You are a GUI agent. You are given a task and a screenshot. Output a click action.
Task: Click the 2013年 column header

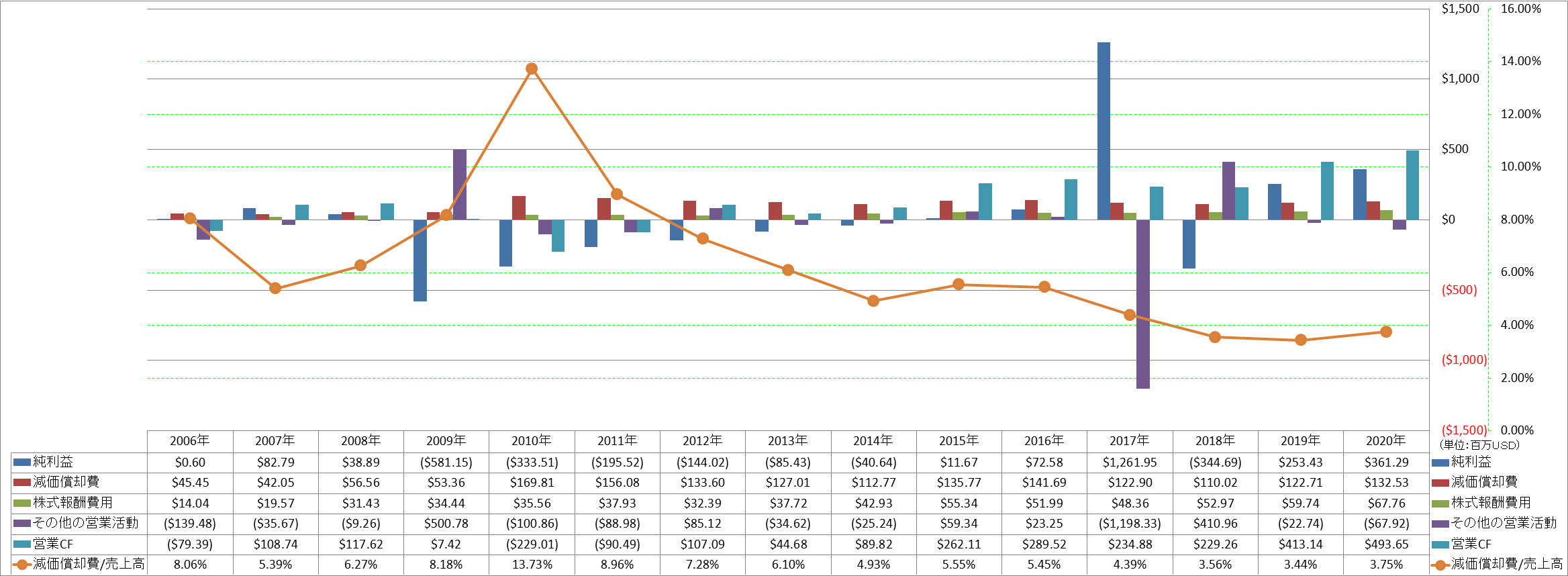788,441
